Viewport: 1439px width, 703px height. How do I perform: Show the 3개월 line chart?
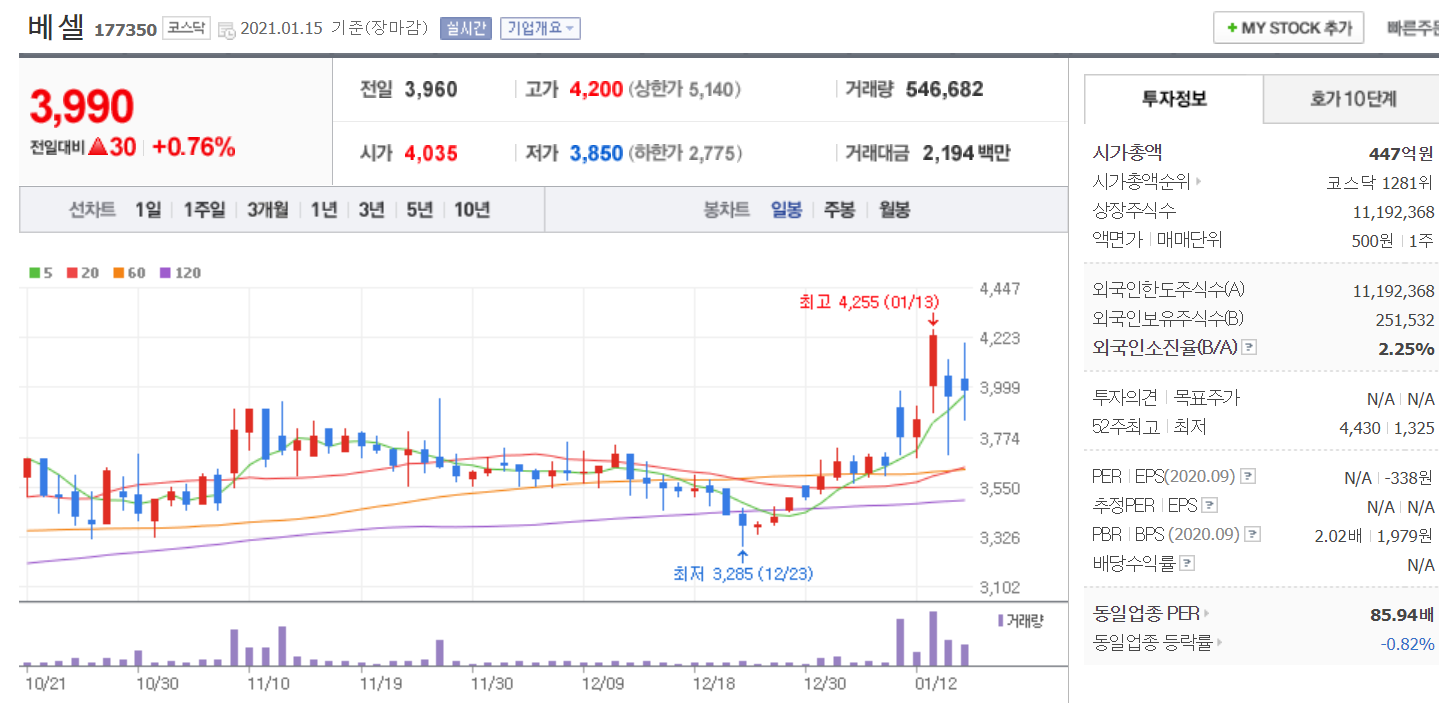click(x=268, y=210)
